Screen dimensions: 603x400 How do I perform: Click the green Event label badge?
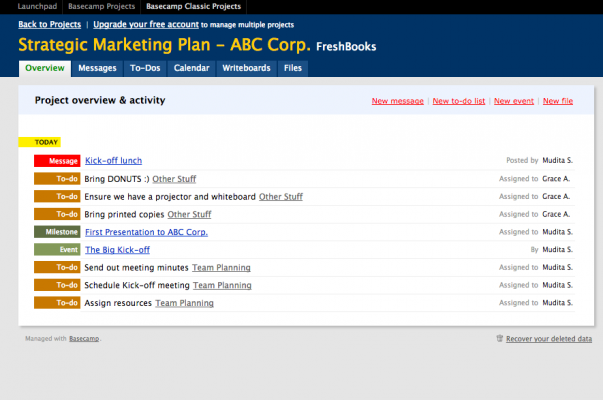(57, 250)
